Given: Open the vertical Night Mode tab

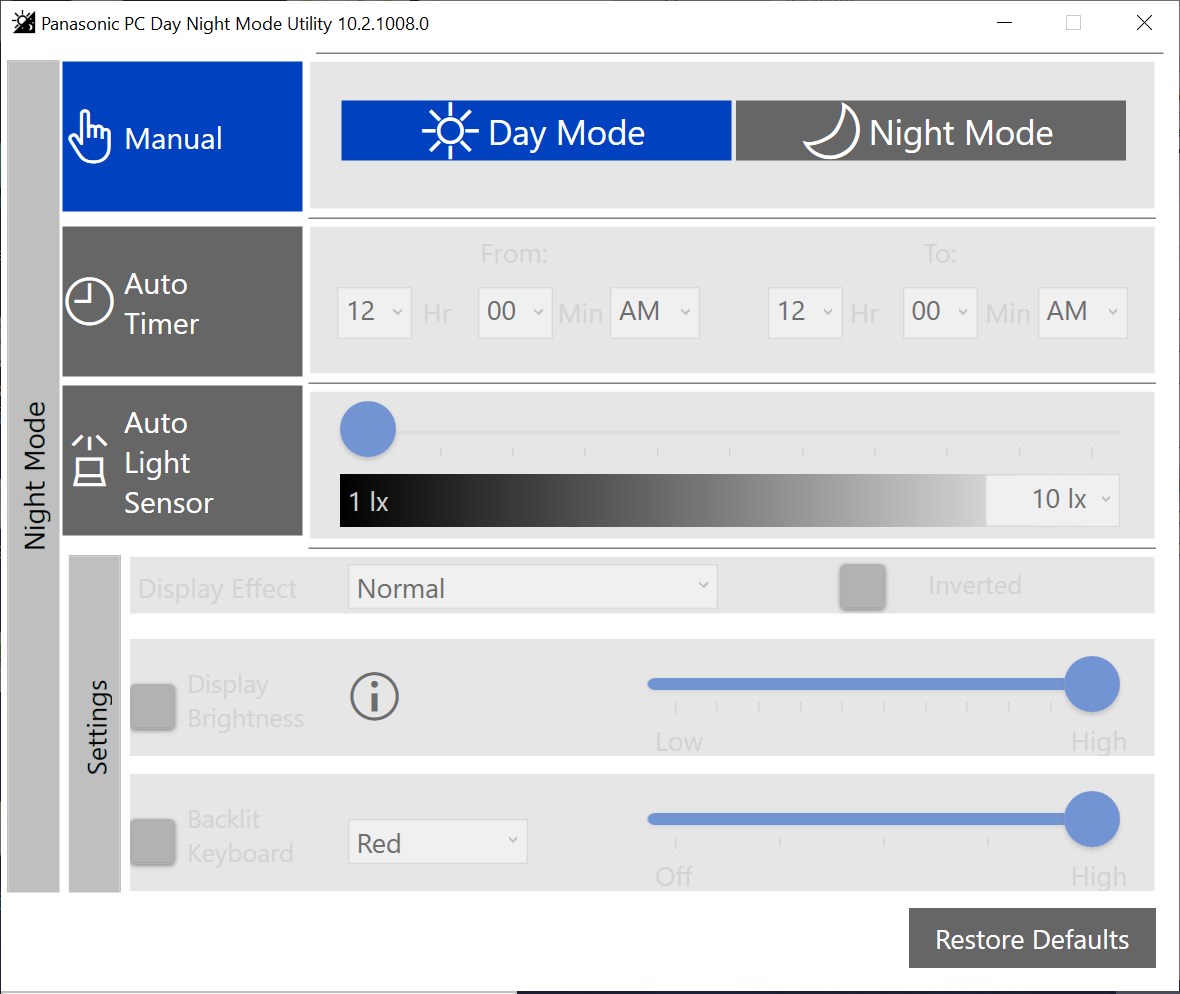Looking at the screenshot, I should click(x=33, y=476).
